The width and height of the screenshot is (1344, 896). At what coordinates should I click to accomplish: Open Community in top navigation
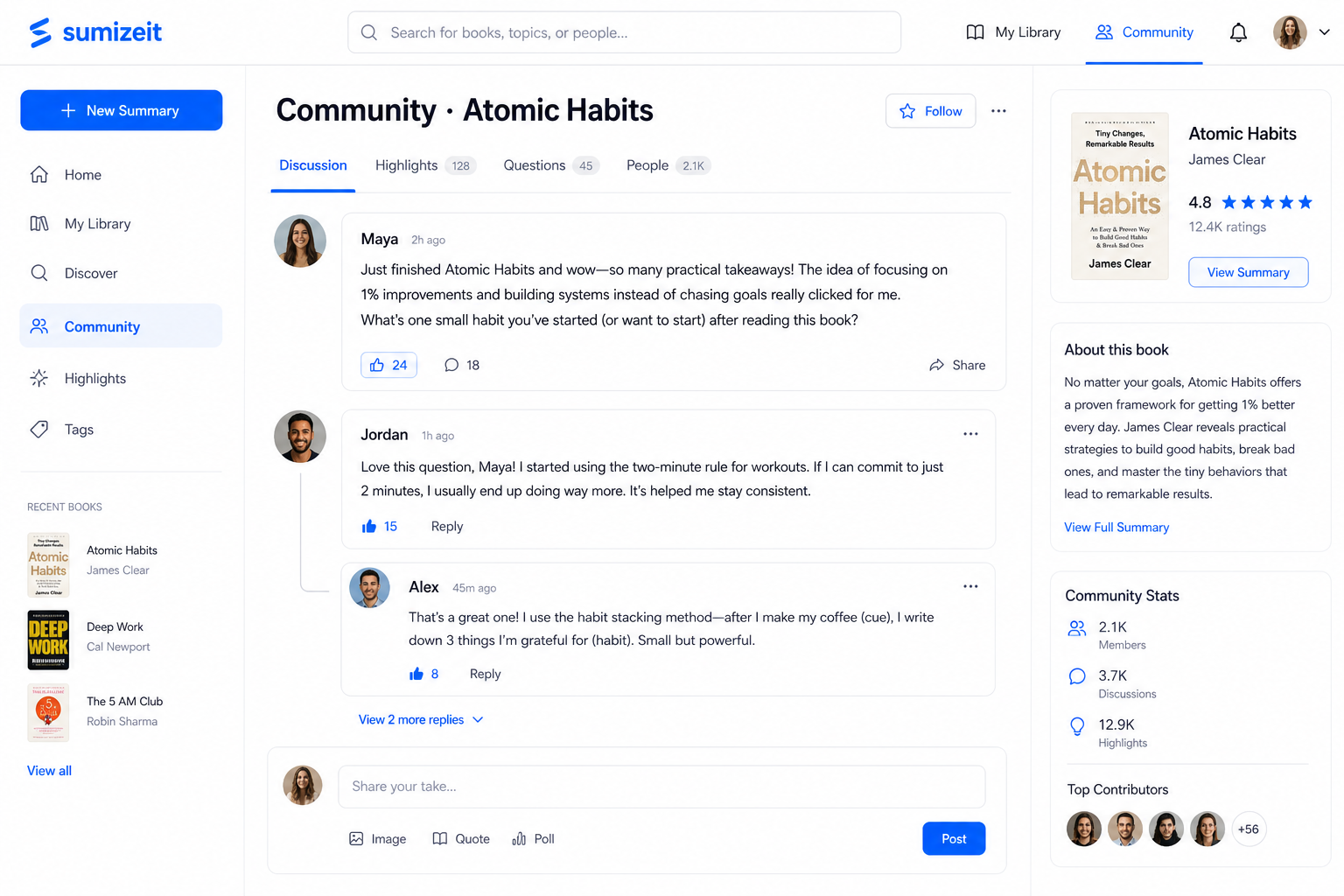[1144, 32]
